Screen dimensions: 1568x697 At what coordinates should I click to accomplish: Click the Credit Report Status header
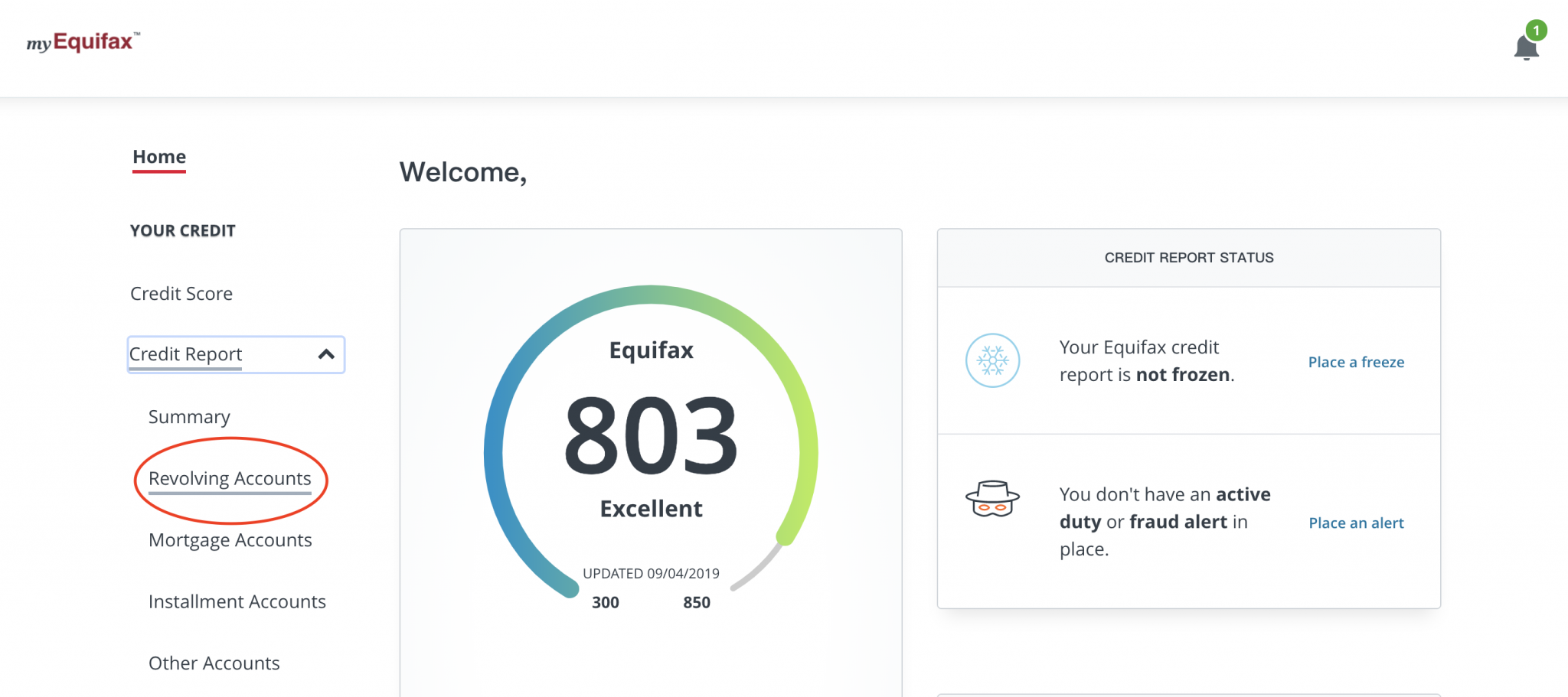1188,258
